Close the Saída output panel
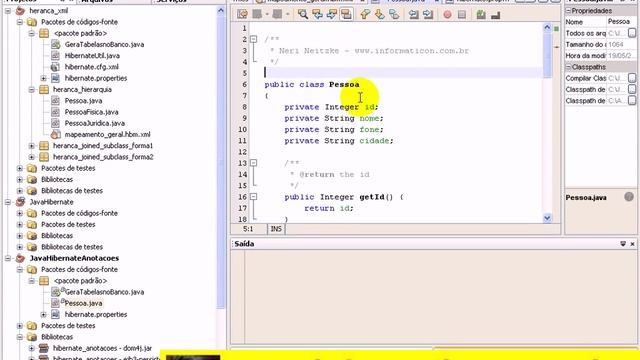640x360 pixels. click(632, 244)
